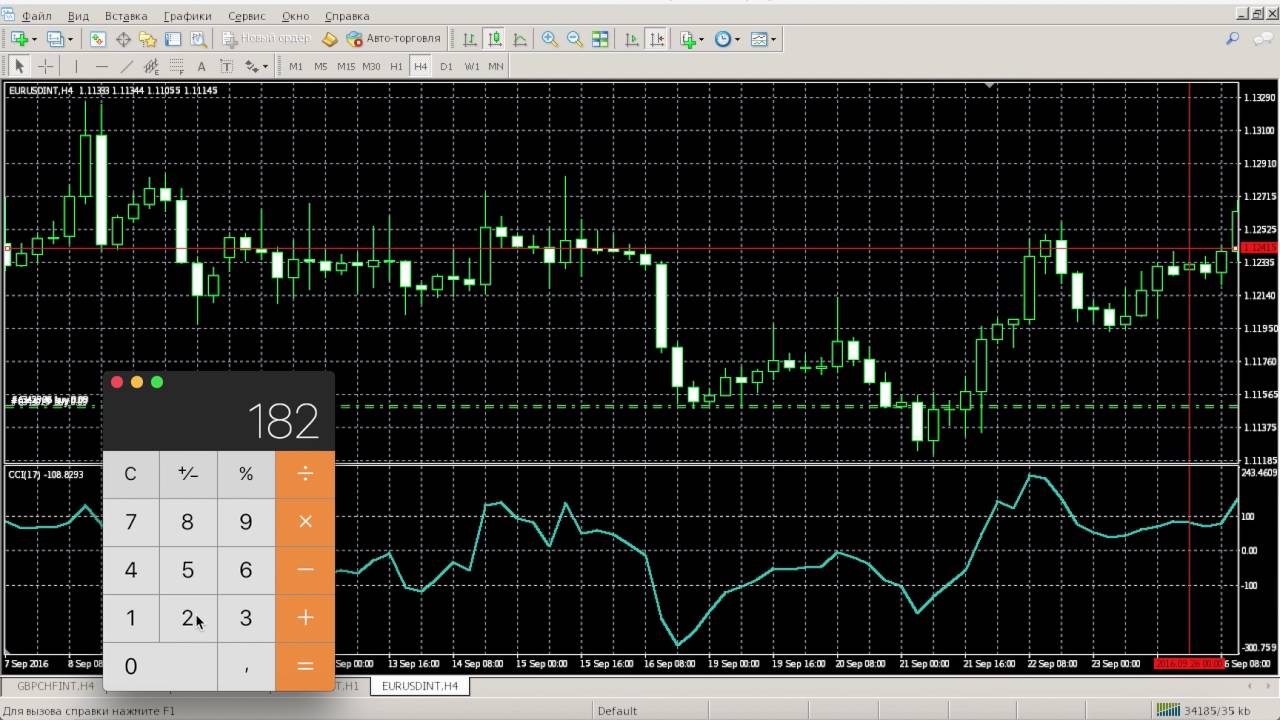Select the vertical line tool
Viewport: 1280px width, 720px height.
tap(76, 66)
